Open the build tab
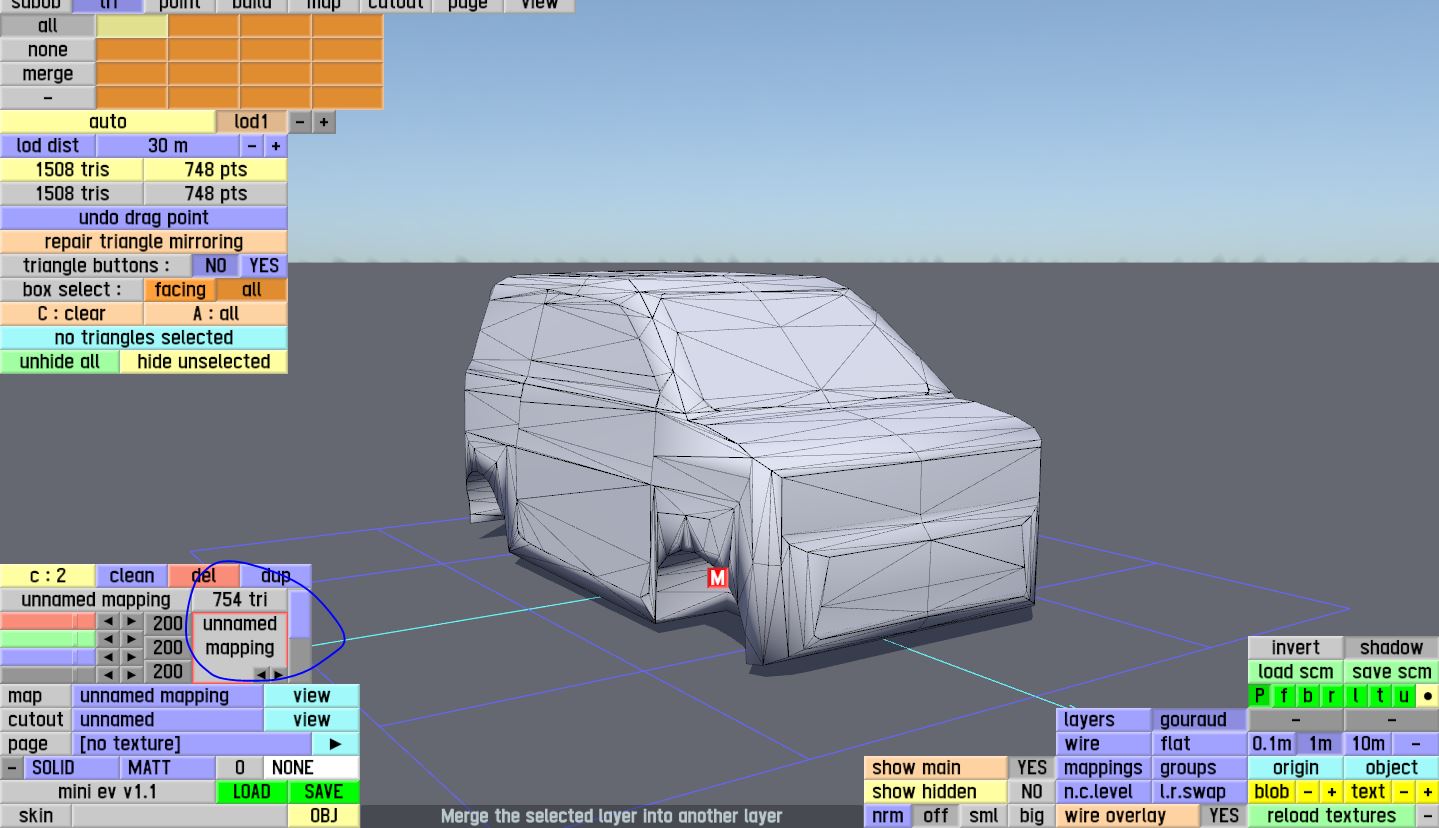The image size is (1439, 828). pos(252,5)
